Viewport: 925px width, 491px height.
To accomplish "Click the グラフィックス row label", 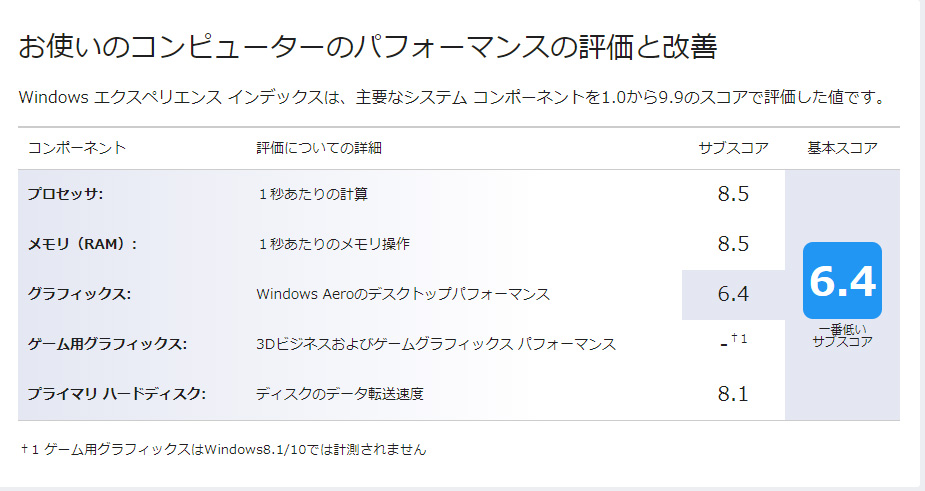I will pyautogui.click(x=79, y=294).
